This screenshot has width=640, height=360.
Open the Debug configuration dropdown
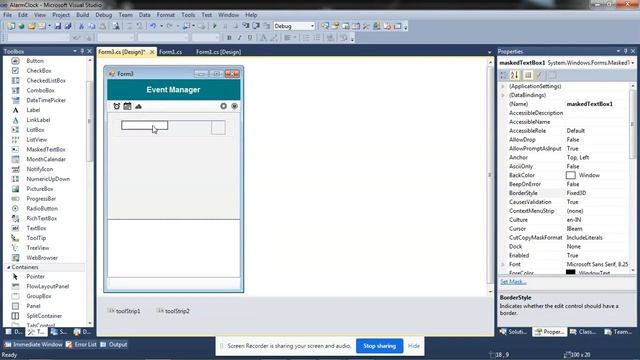click(x=312, y=26)
